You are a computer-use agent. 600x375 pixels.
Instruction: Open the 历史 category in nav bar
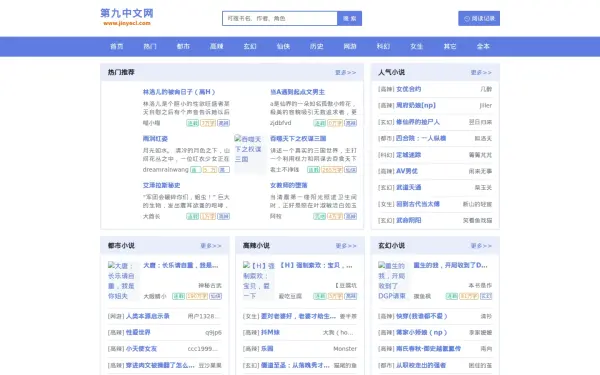coord(316,46)
